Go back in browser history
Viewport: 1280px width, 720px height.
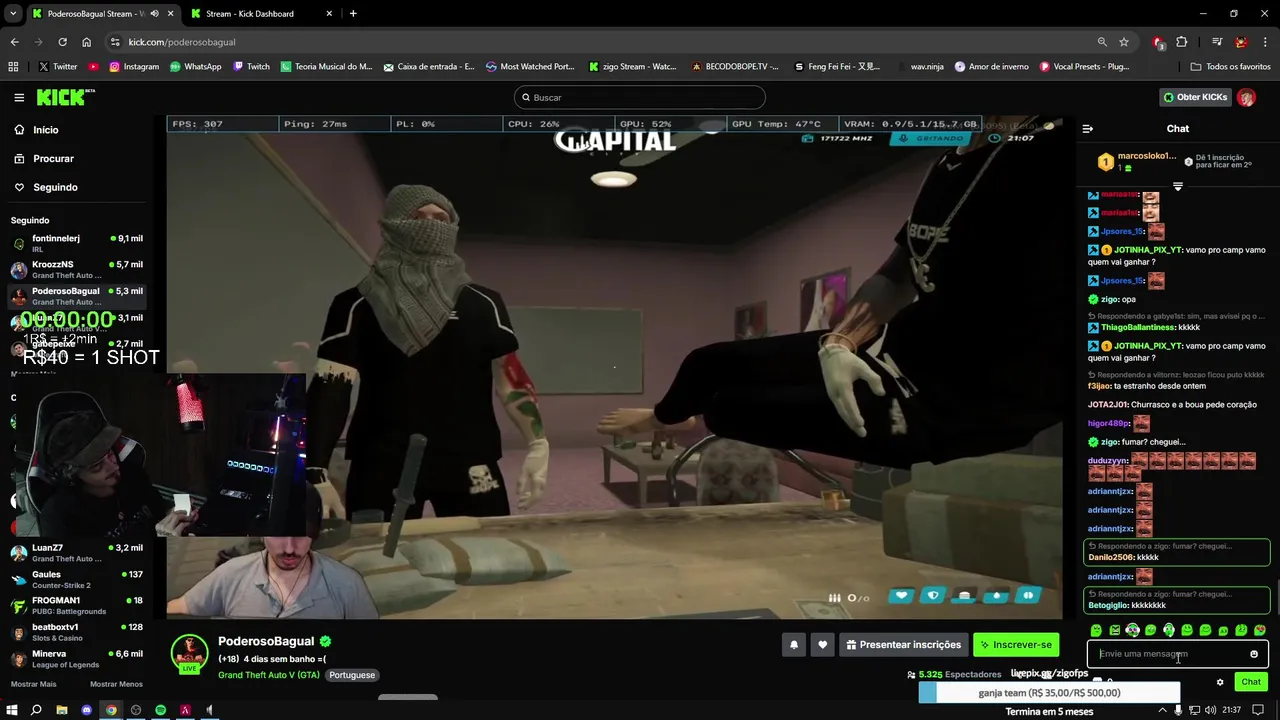(14, 42)
